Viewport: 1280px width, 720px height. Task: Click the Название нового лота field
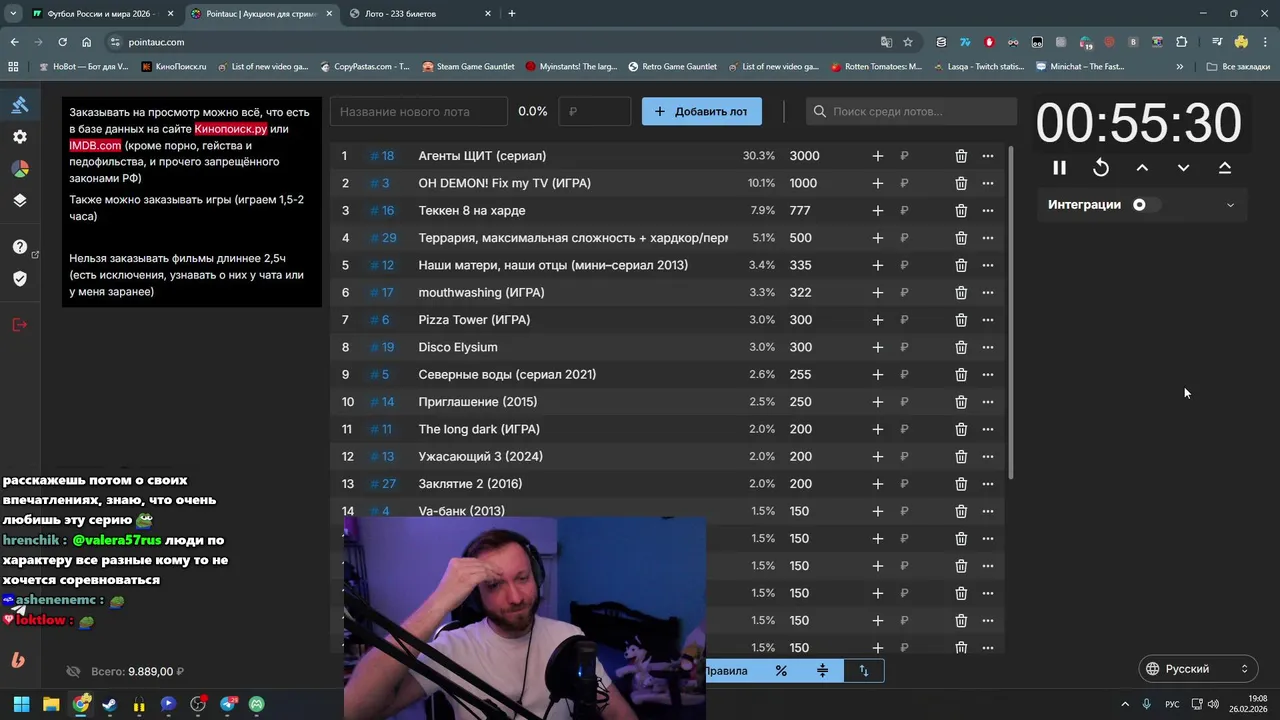[x=419, y=112]
